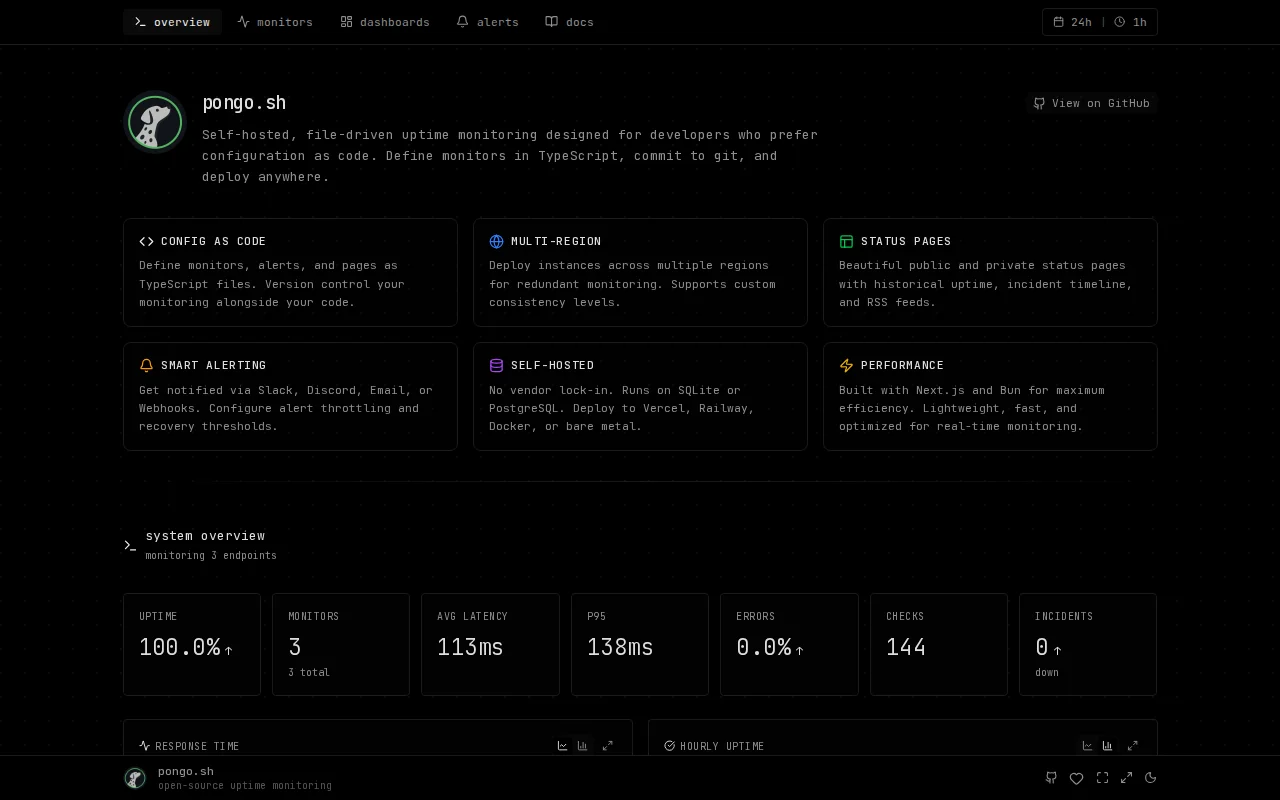
Task: Click the ERRORS 0.0% value
Action: click(764, 647)
